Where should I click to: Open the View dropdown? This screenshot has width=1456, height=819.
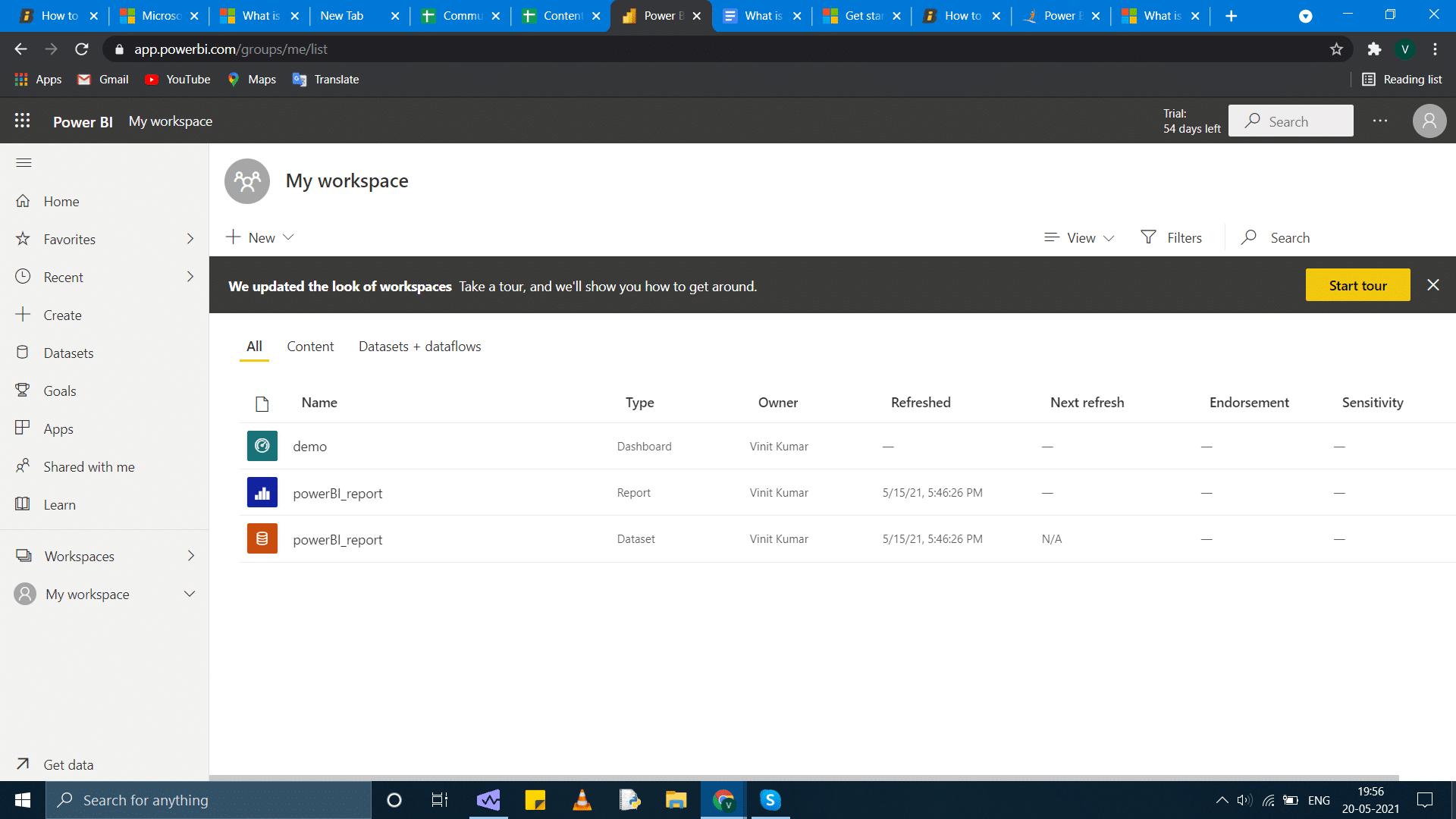tap(1079, 237)
